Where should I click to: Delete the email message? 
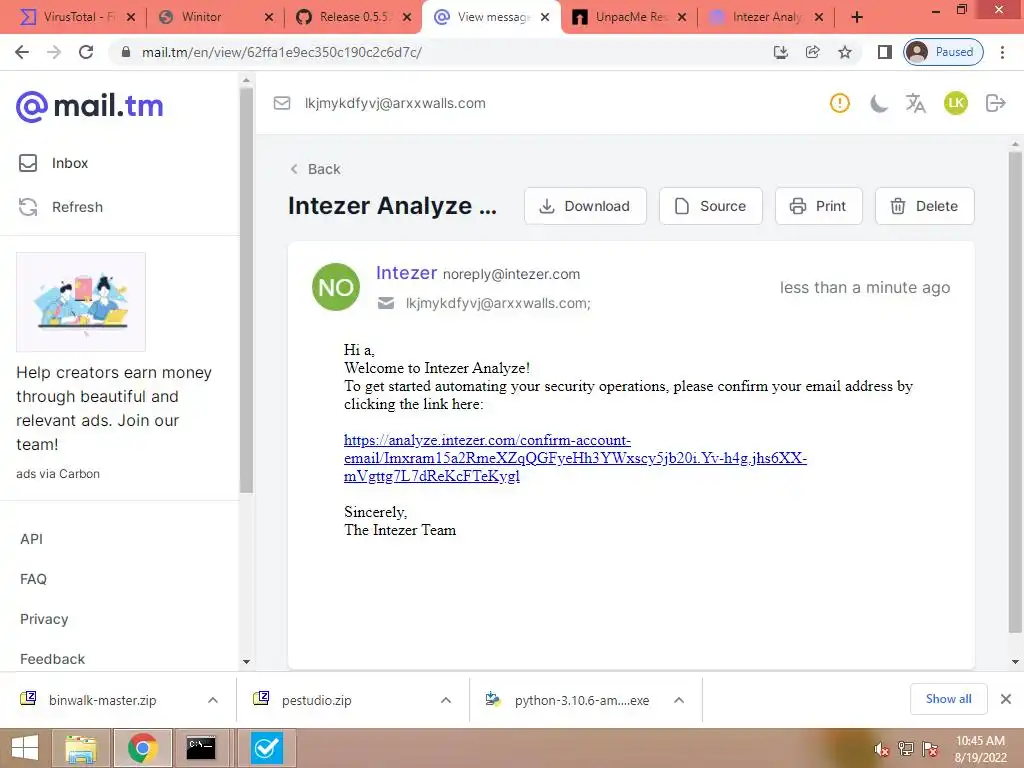925,206
